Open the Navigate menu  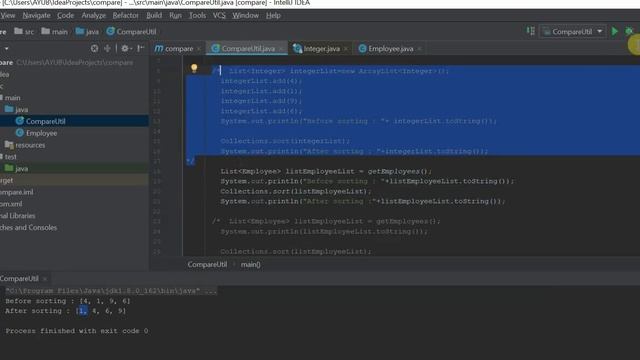pos(36,16)
